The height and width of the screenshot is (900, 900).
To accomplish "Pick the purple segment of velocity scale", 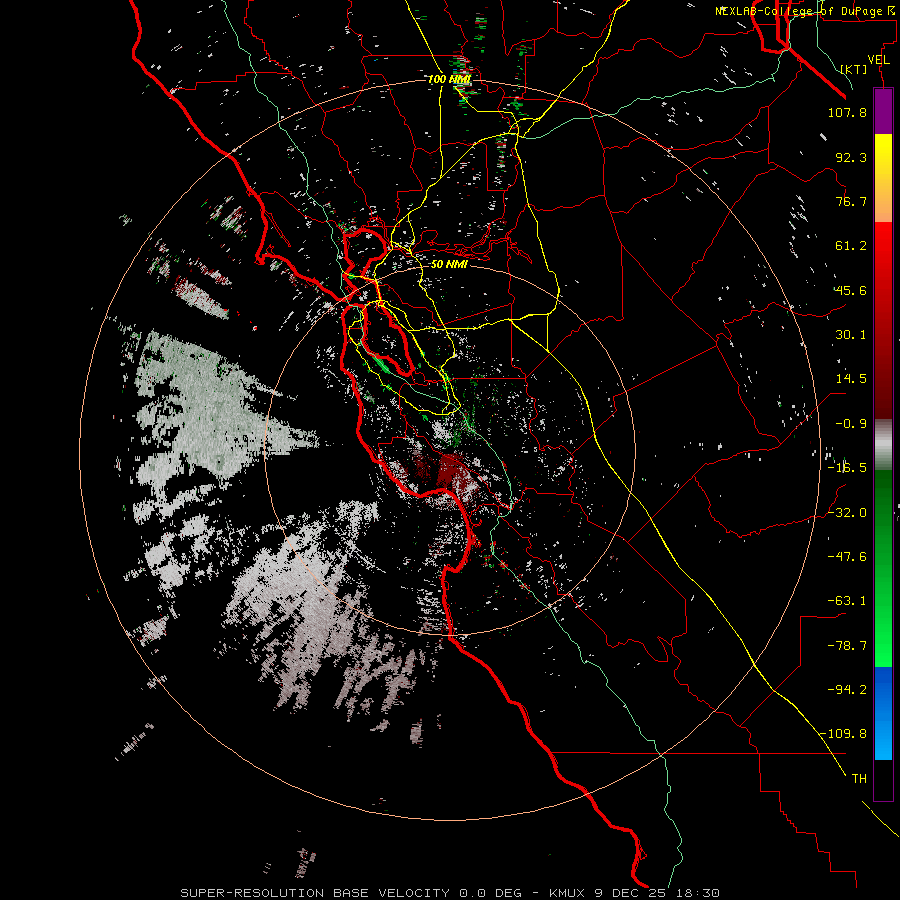I will [883, 111].
